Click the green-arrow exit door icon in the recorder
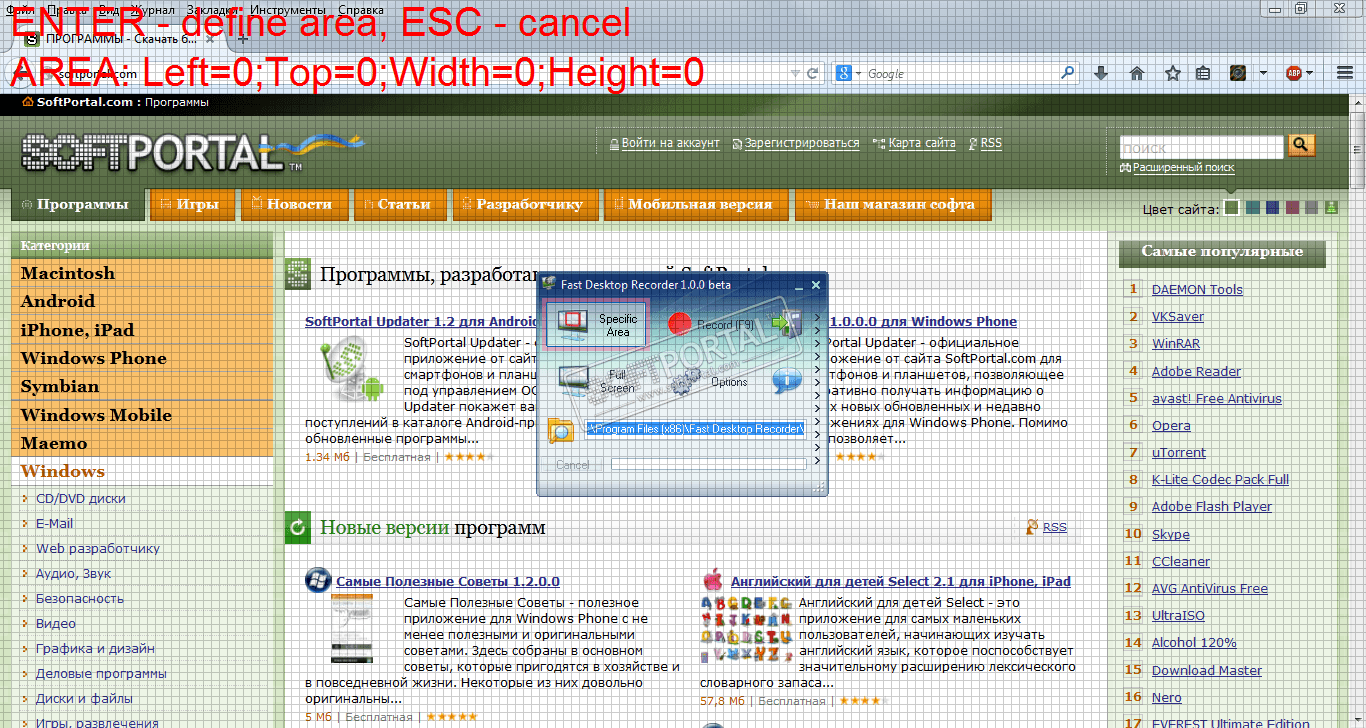1366x728 pixels. pos(787,324)
